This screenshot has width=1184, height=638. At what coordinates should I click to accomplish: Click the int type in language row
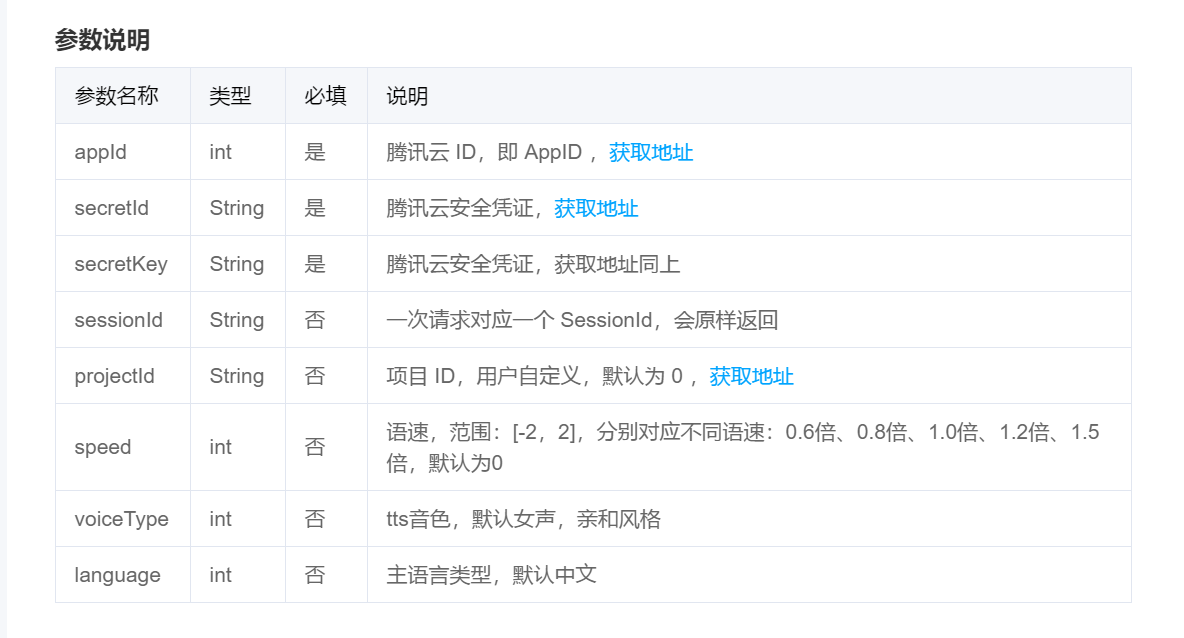(x=220, y=575)
